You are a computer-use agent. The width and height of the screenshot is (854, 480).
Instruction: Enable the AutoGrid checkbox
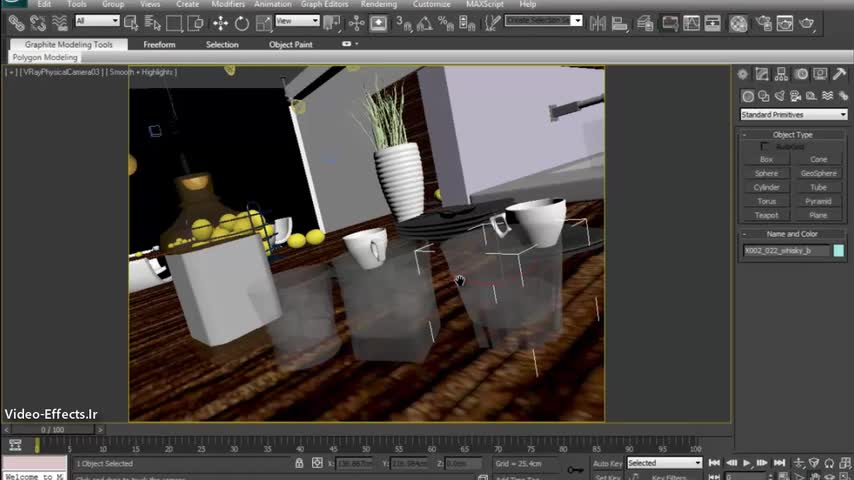(765, 147)
